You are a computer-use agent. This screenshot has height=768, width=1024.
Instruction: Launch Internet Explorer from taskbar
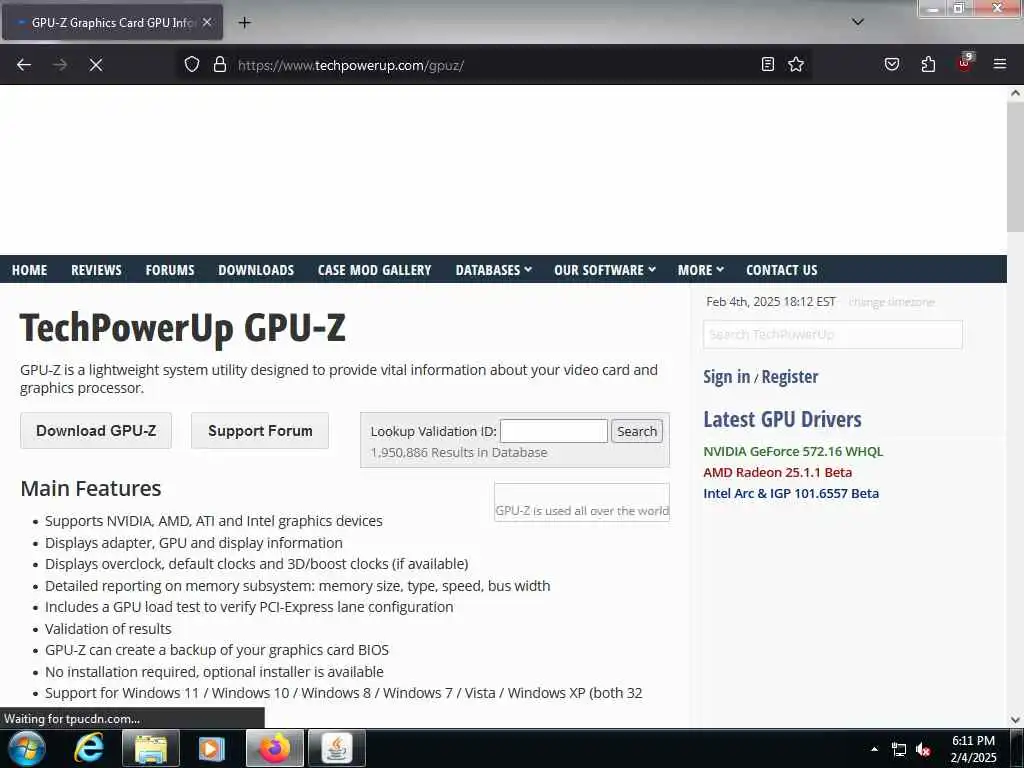click(88, 748)
